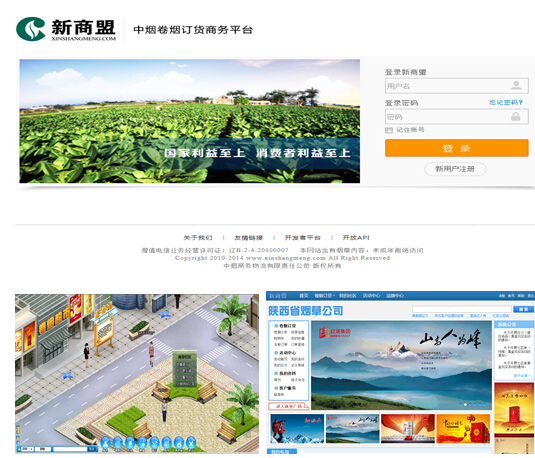The height and width of the screenshot is (458, 535).
Task: Click the 山高人为峰 mountain banner
Action: (x=401, y=365)
